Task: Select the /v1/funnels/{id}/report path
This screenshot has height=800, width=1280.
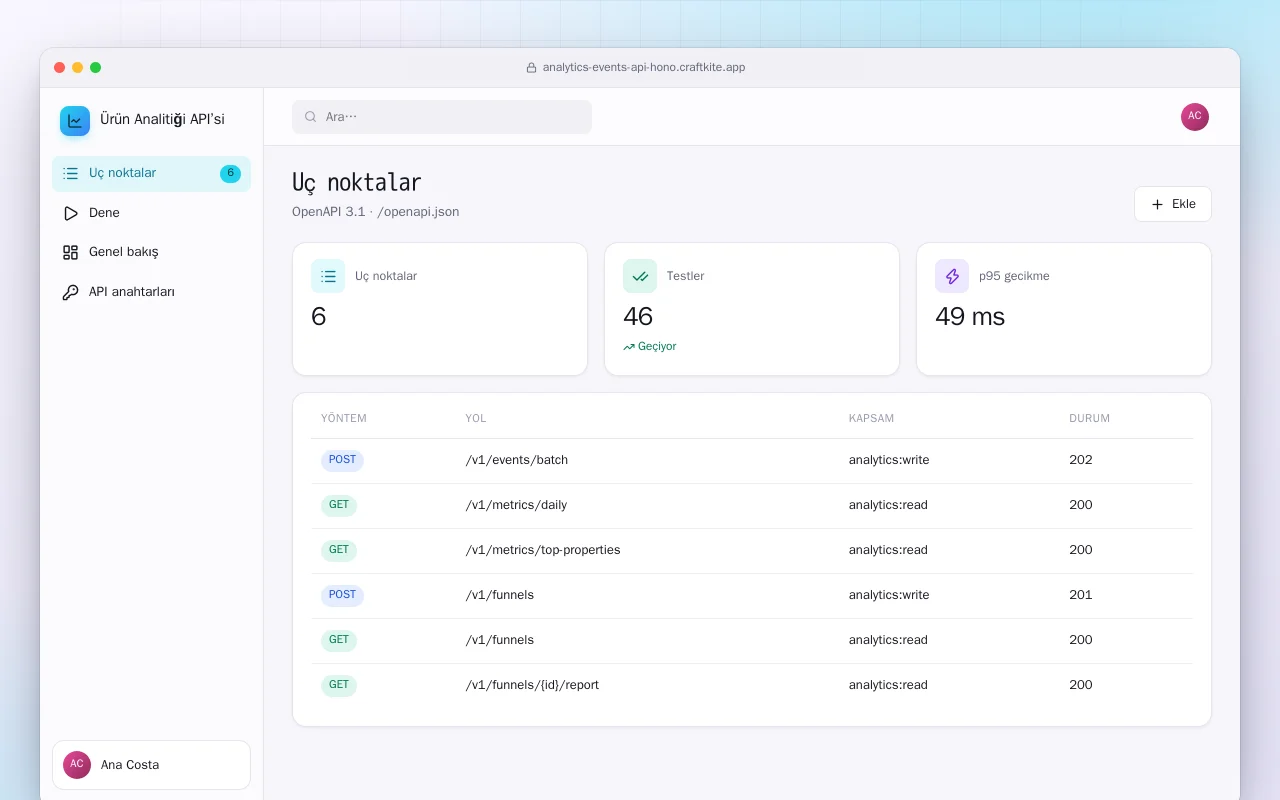Action: [x=532, y=685]
